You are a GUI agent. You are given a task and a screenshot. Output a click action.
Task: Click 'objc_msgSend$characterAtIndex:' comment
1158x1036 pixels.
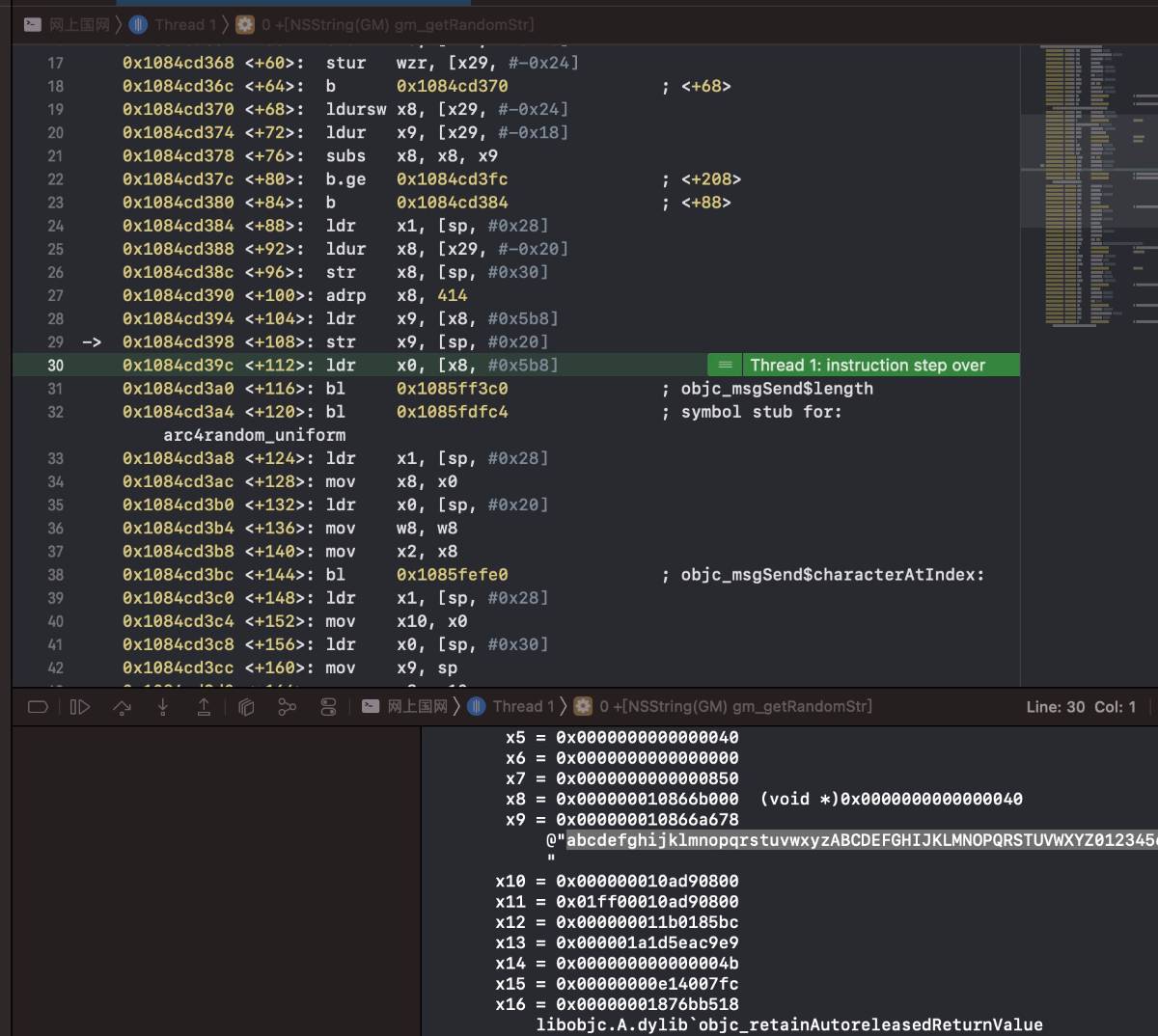[x=833, y=575]
